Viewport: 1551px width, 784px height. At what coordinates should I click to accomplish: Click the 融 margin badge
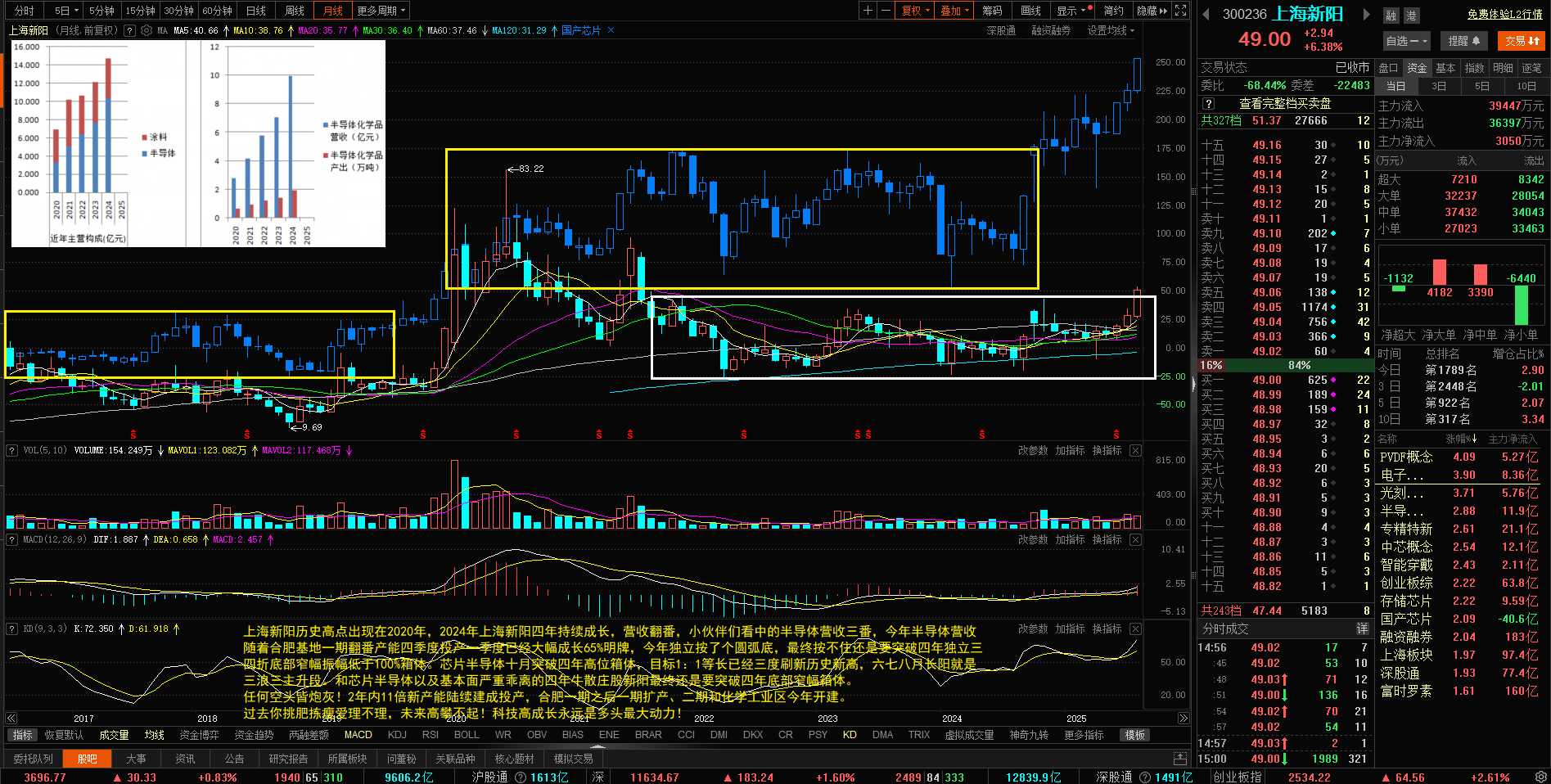(1391, 16)
